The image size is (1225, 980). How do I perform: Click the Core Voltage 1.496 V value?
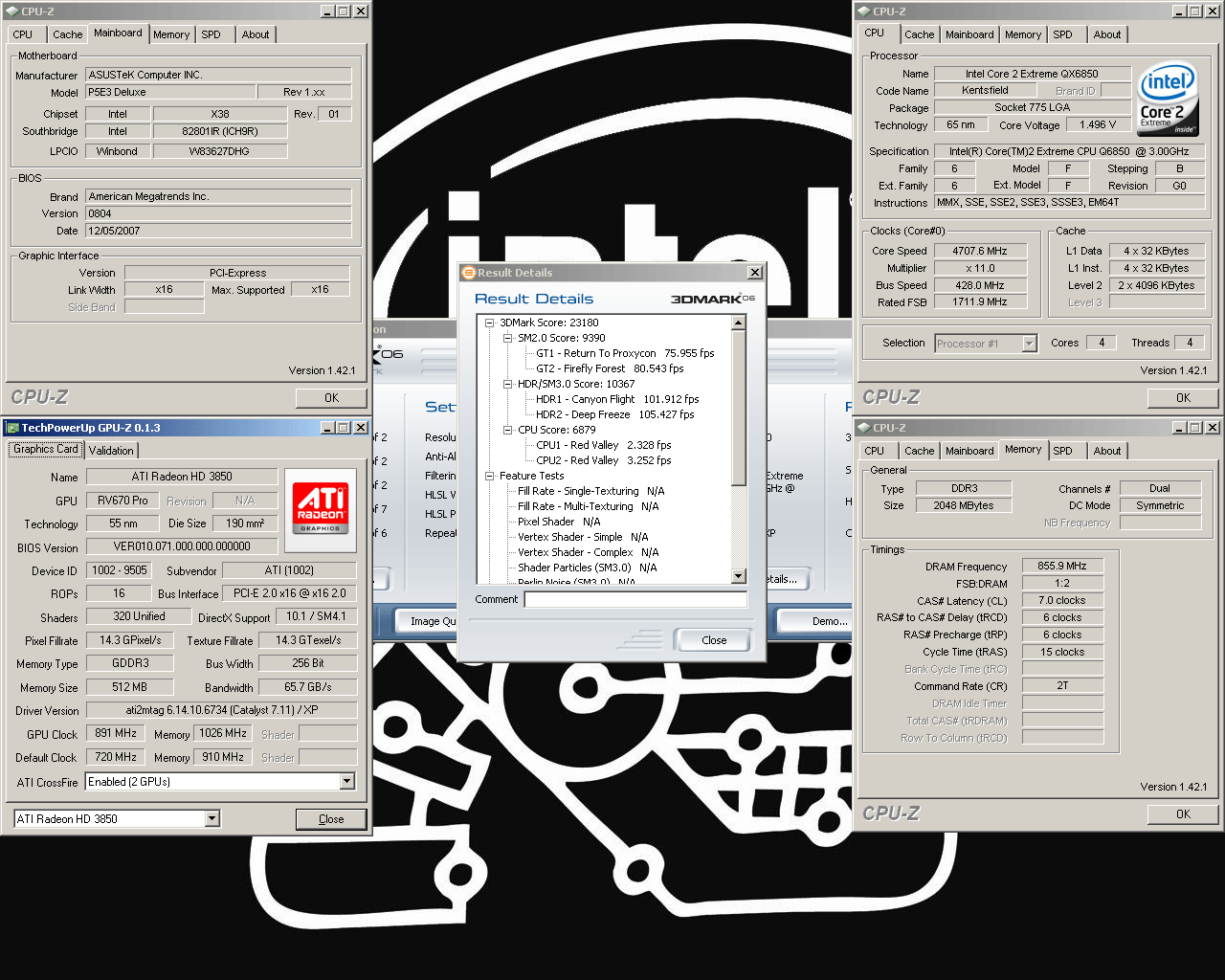[x=1099, y=124]
